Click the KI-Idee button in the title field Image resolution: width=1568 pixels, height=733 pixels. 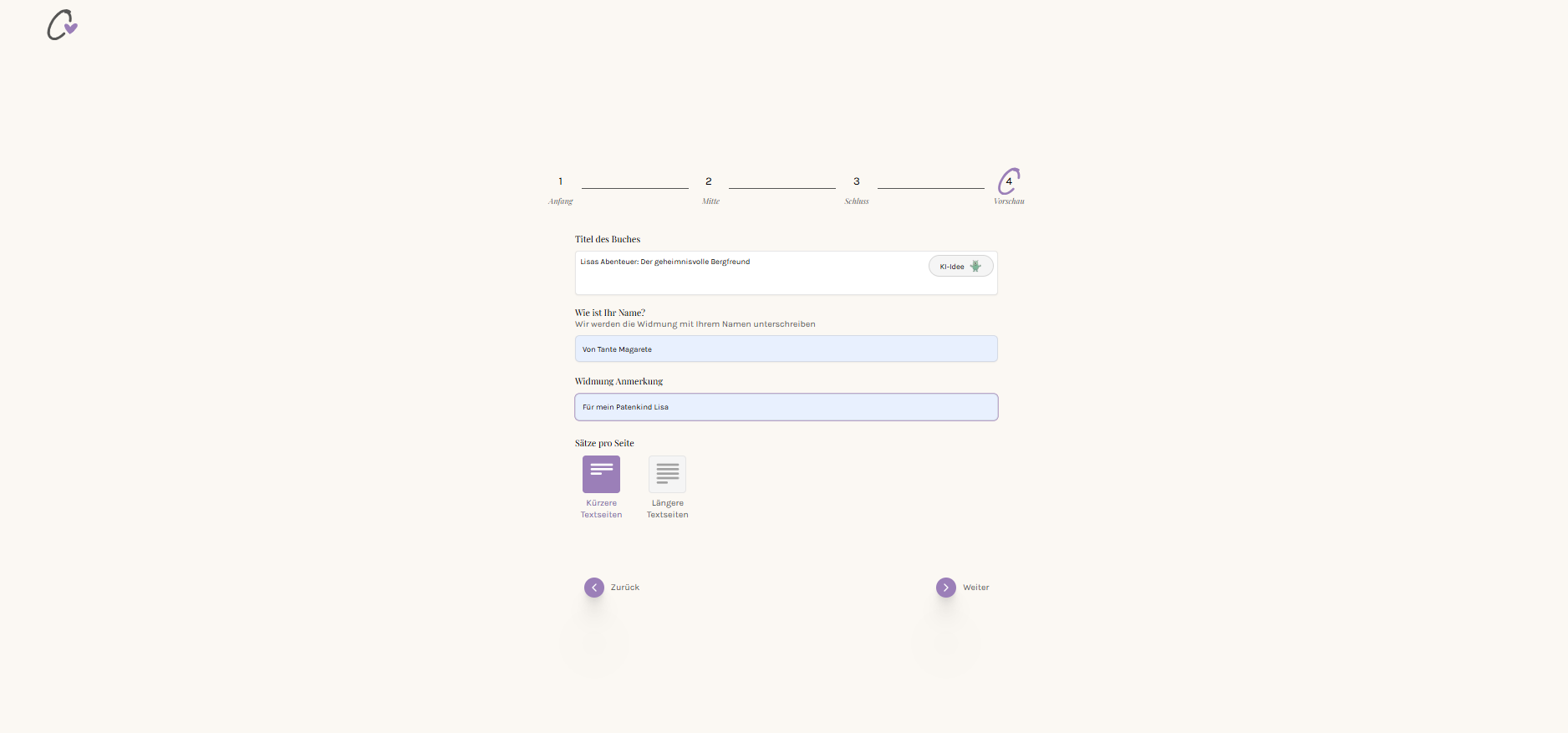(x=960, y=267)
